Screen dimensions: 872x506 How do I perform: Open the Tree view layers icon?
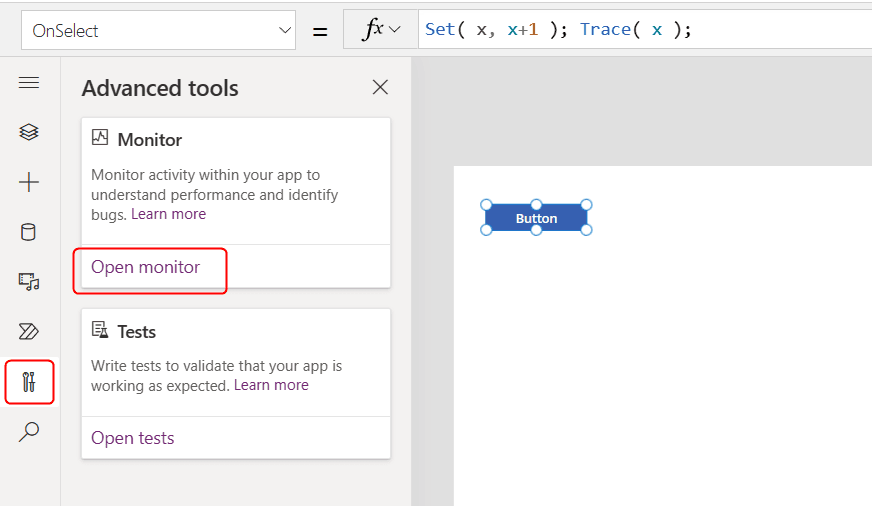click(29, 132)
